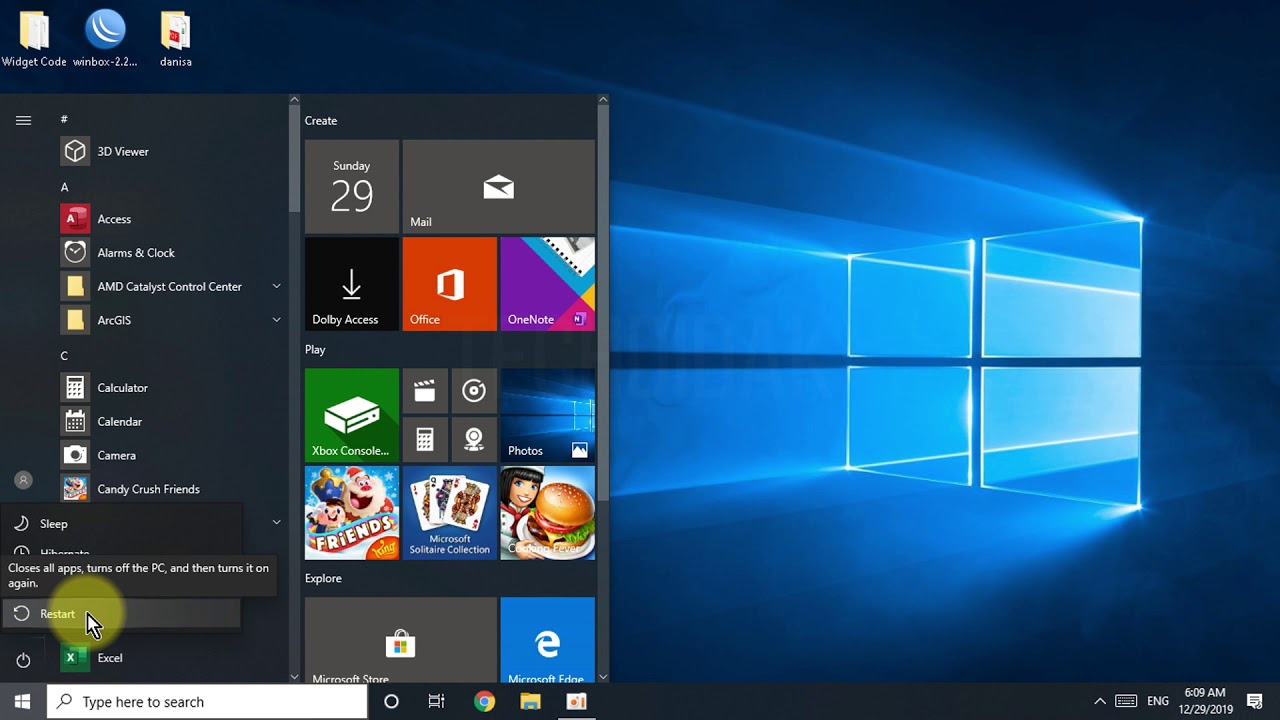Click the 'A' letter header in app list
The image size is (1280, 720).
pos(64,187)
